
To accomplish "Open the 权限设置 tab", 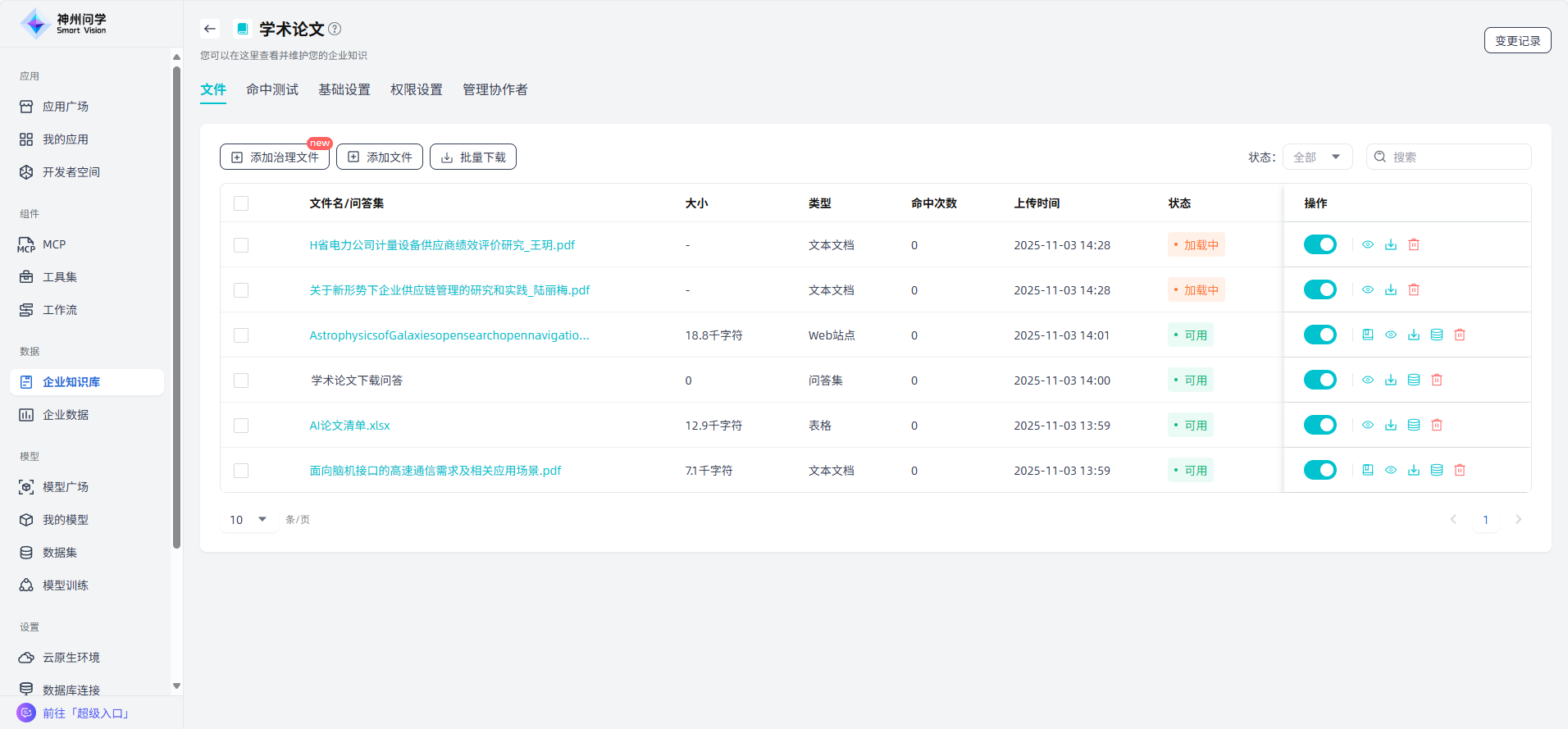I will pos(417,89).
